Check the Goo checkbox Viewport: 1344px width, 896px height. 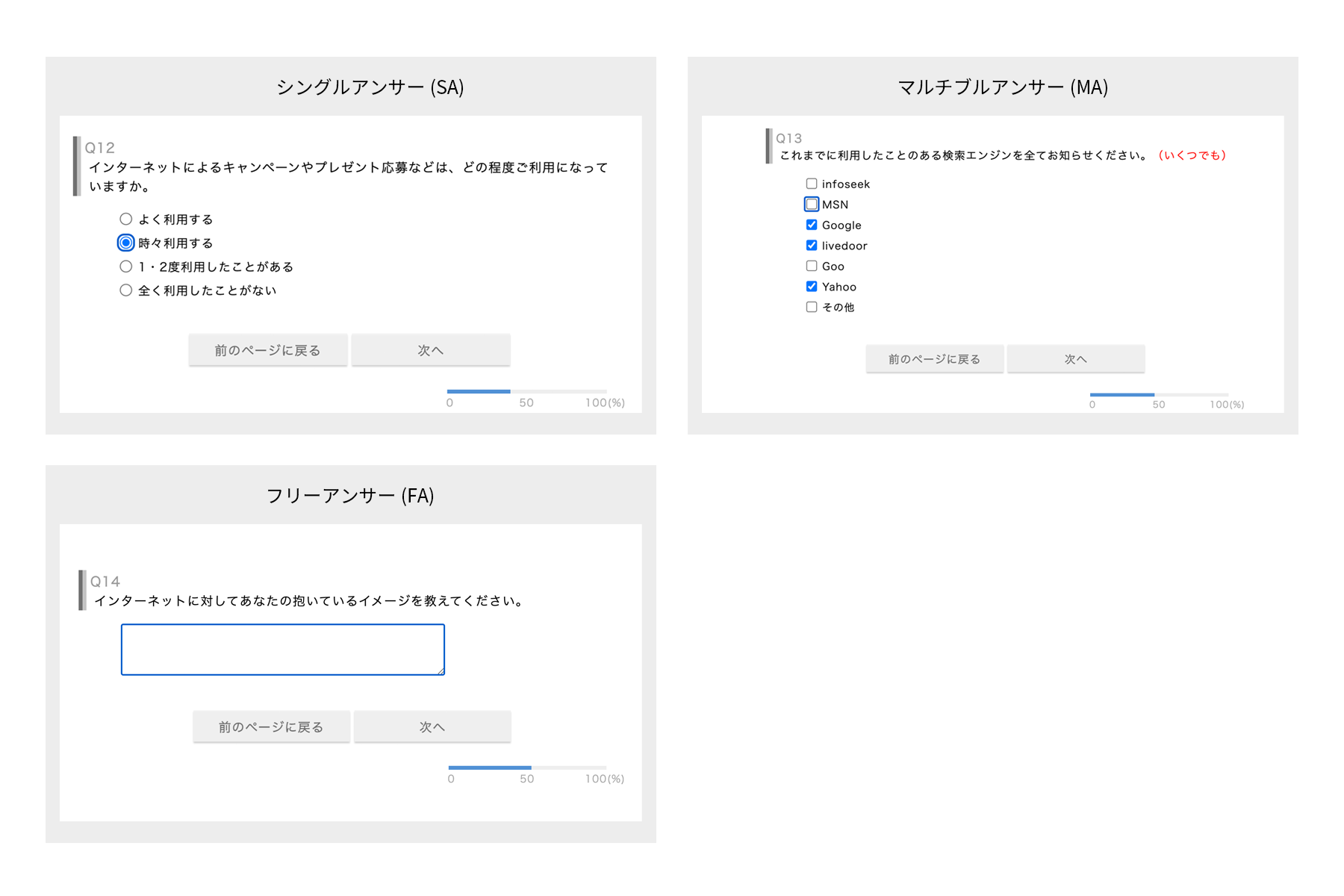pyautogui.click(x=812, y=266)
